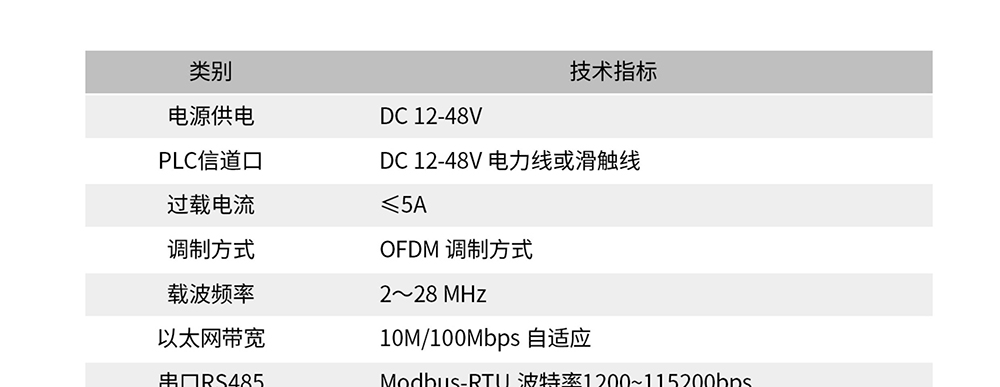Click the OFDM abbreviation text
Image resolution: width=1000 pixels, height=387 pixels.
409,249
